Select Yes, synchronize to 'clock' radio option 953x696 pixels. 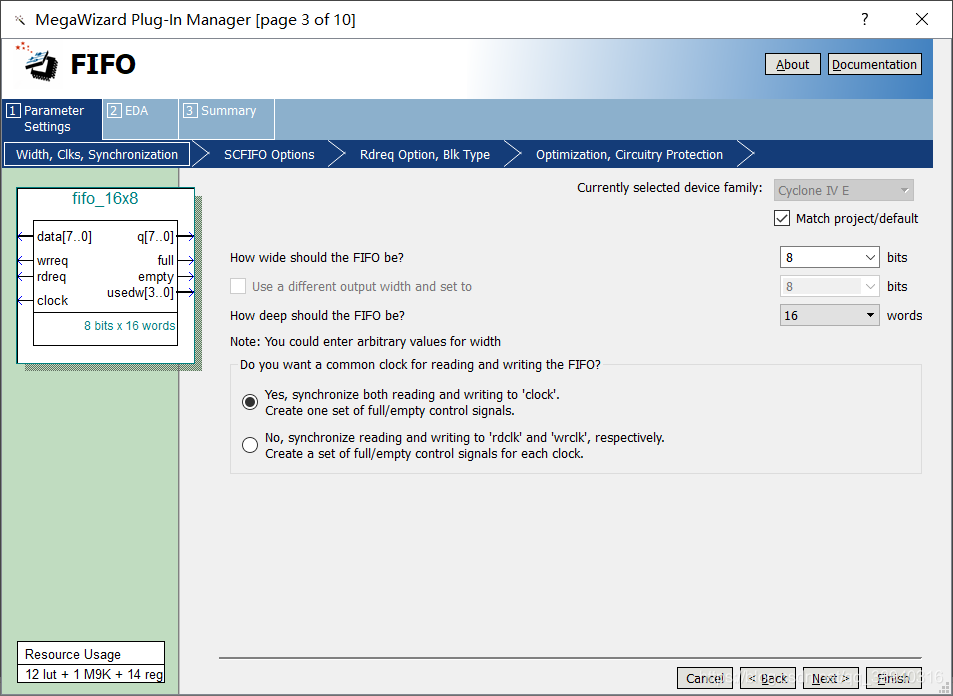(x=250, y=402)
